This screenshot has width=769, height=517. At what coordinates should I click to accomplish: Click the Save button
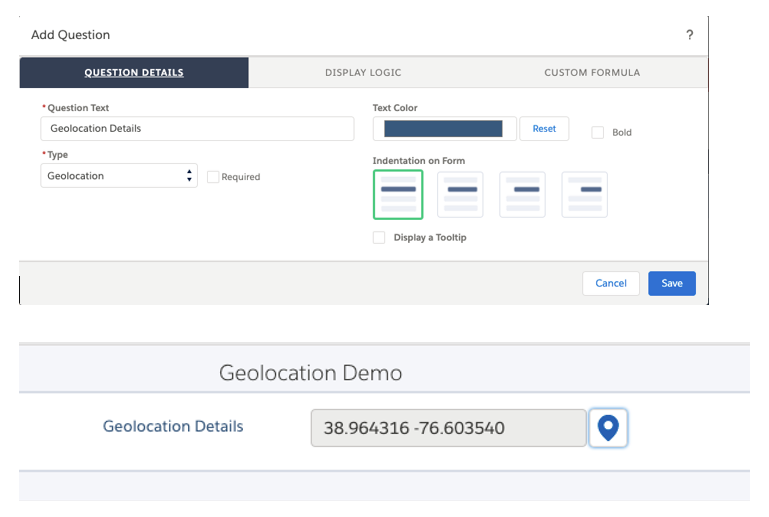tap(672, 284)
